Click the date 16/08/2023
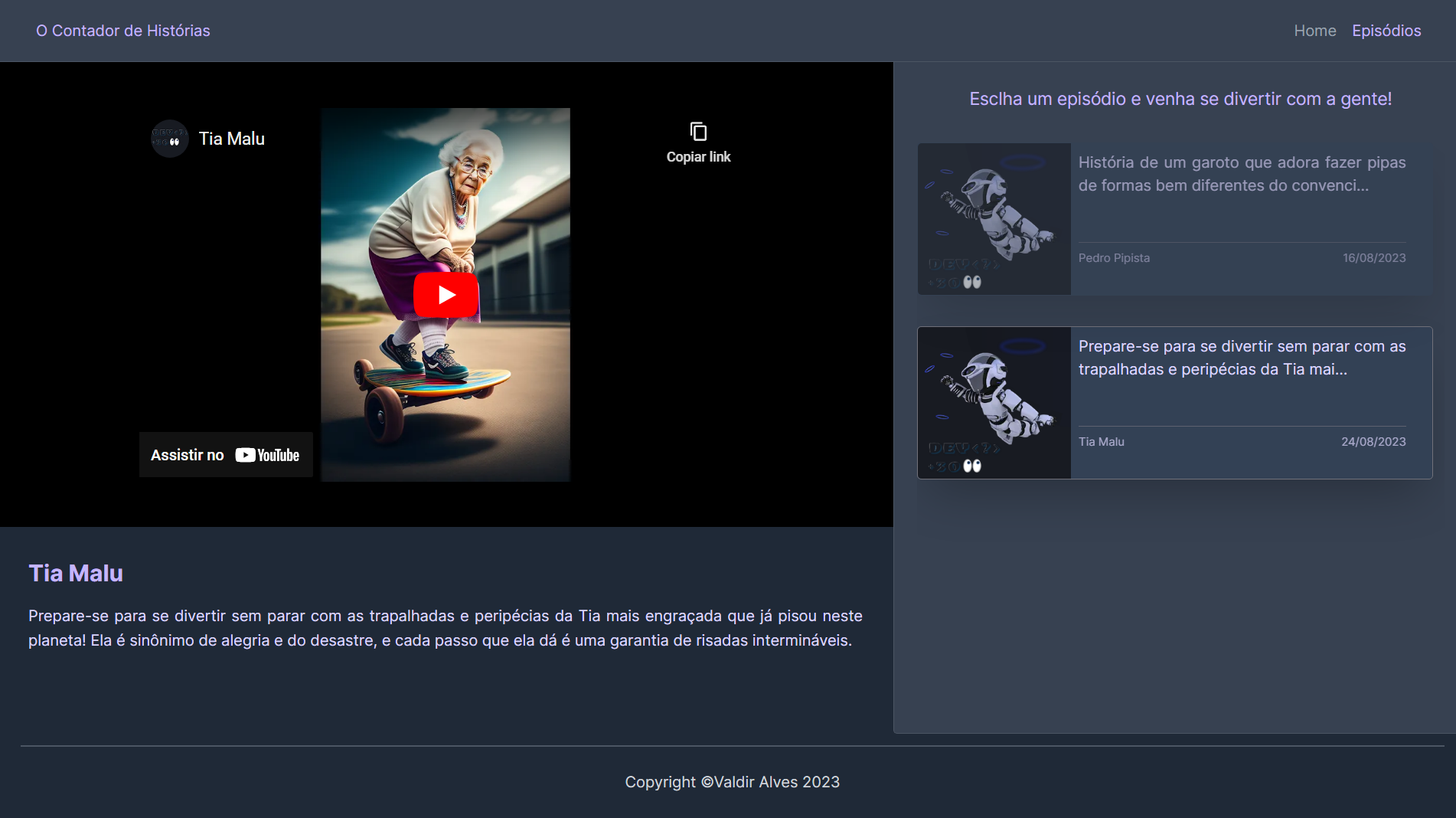 (x=1374, y=258)
